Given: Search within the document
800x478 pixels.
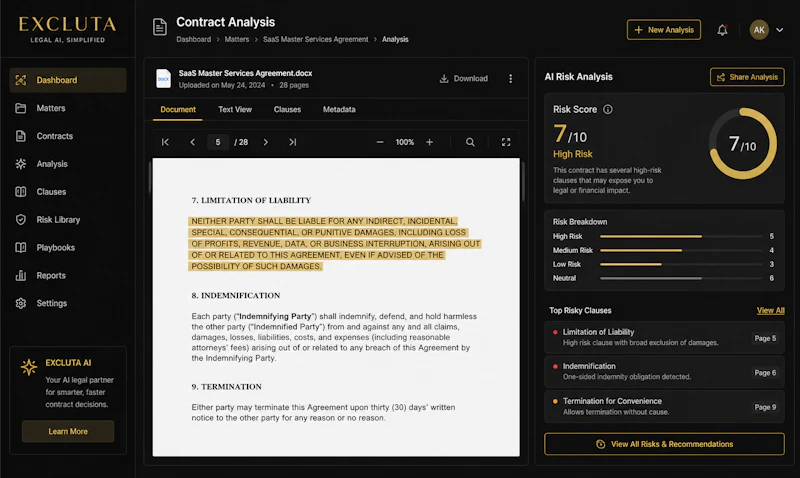Looking at the screenshot, I should 470,142.
